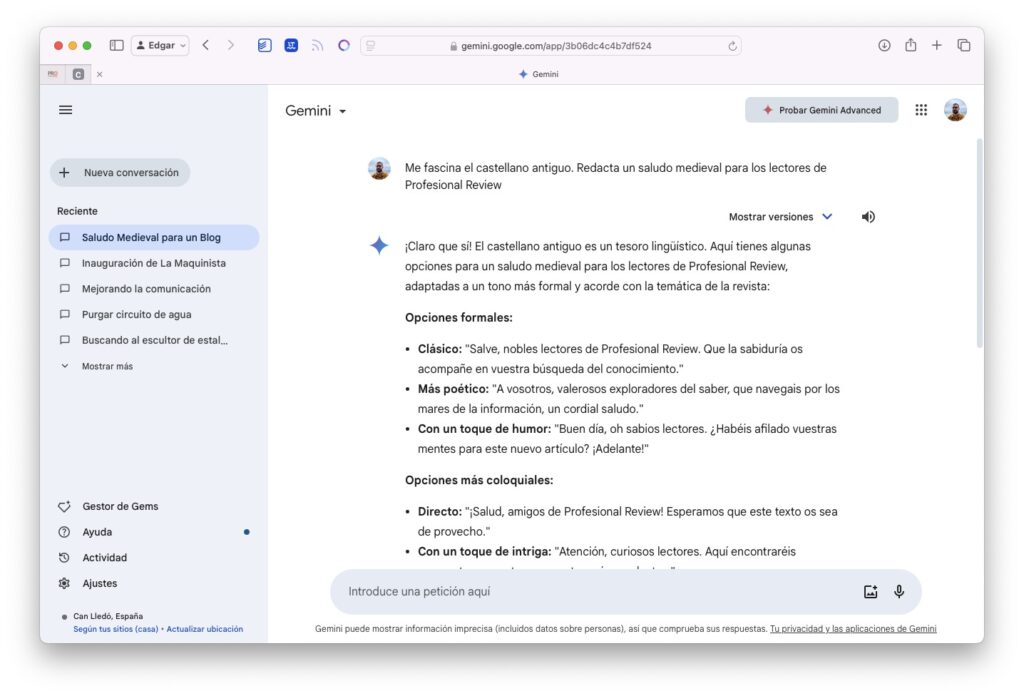Expand Mostrar versiones dropdown

[780, 217]
